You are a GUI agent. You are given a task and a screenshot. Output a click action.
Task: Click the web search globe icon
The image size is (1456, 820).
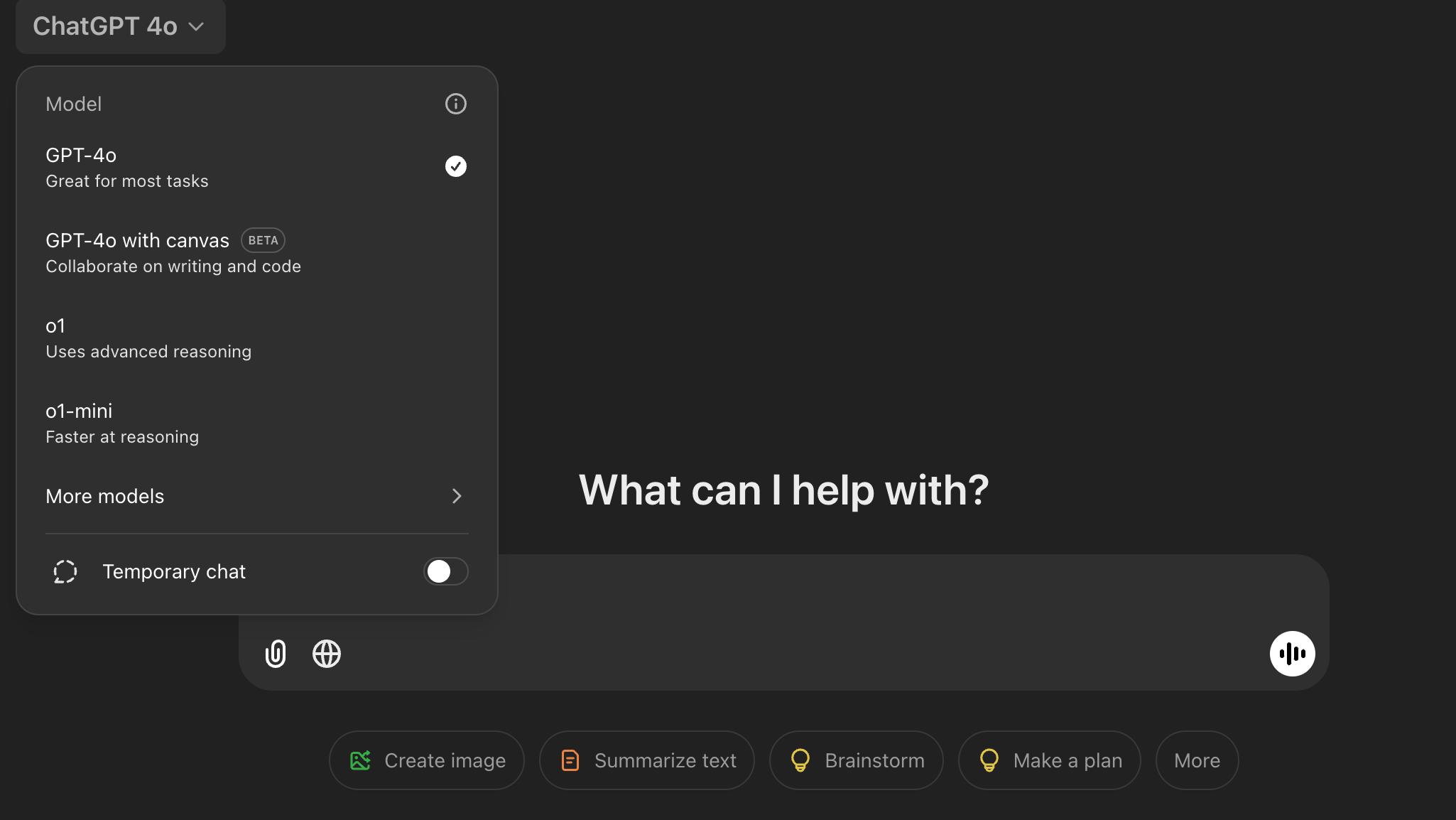[327, 654]
